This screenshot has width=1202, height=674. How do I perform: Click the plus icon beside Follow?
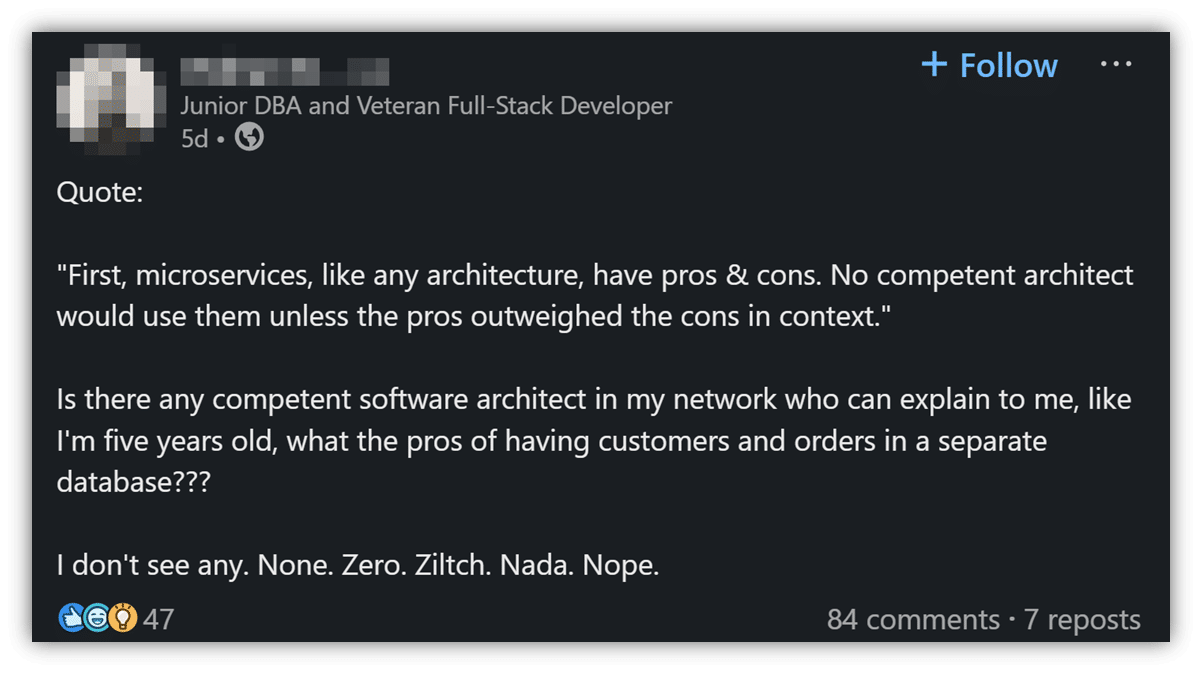pyautogui.click(x=934, y=65)
